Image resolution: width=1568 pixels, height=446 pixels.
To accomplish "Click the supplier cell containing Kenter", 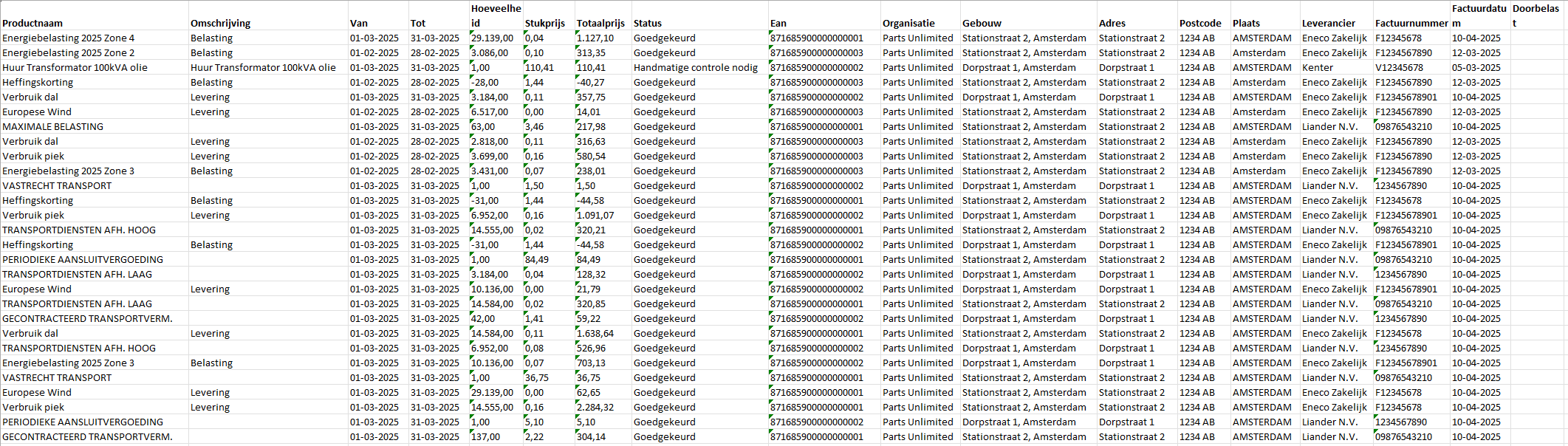I will [1318, 67].
